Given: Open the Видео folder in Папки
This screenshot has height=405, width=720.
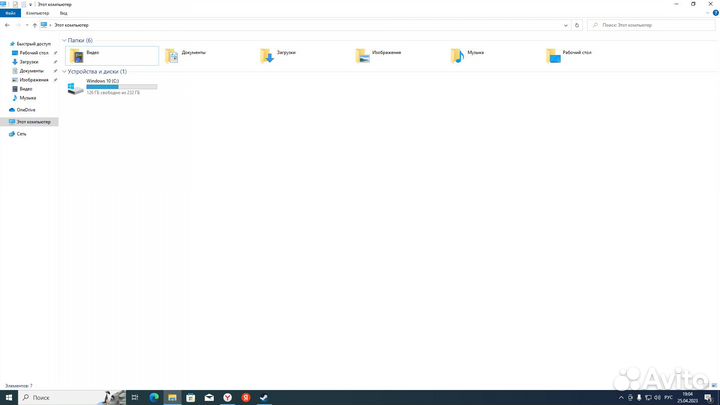Looking at the screenshot, I should [112, 56].
